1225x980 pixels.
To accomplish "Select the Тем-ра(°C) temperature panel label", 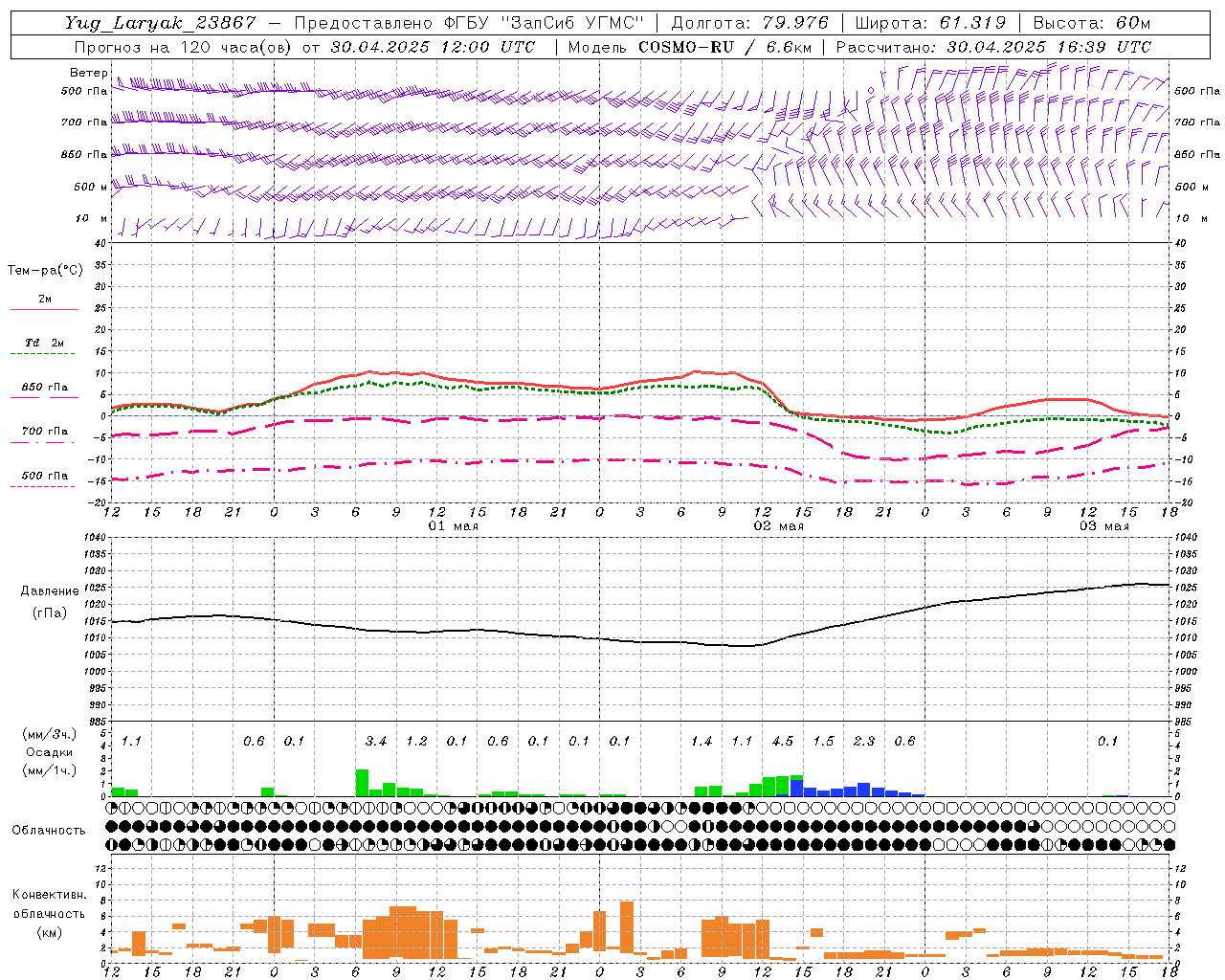I will (45, 271).
